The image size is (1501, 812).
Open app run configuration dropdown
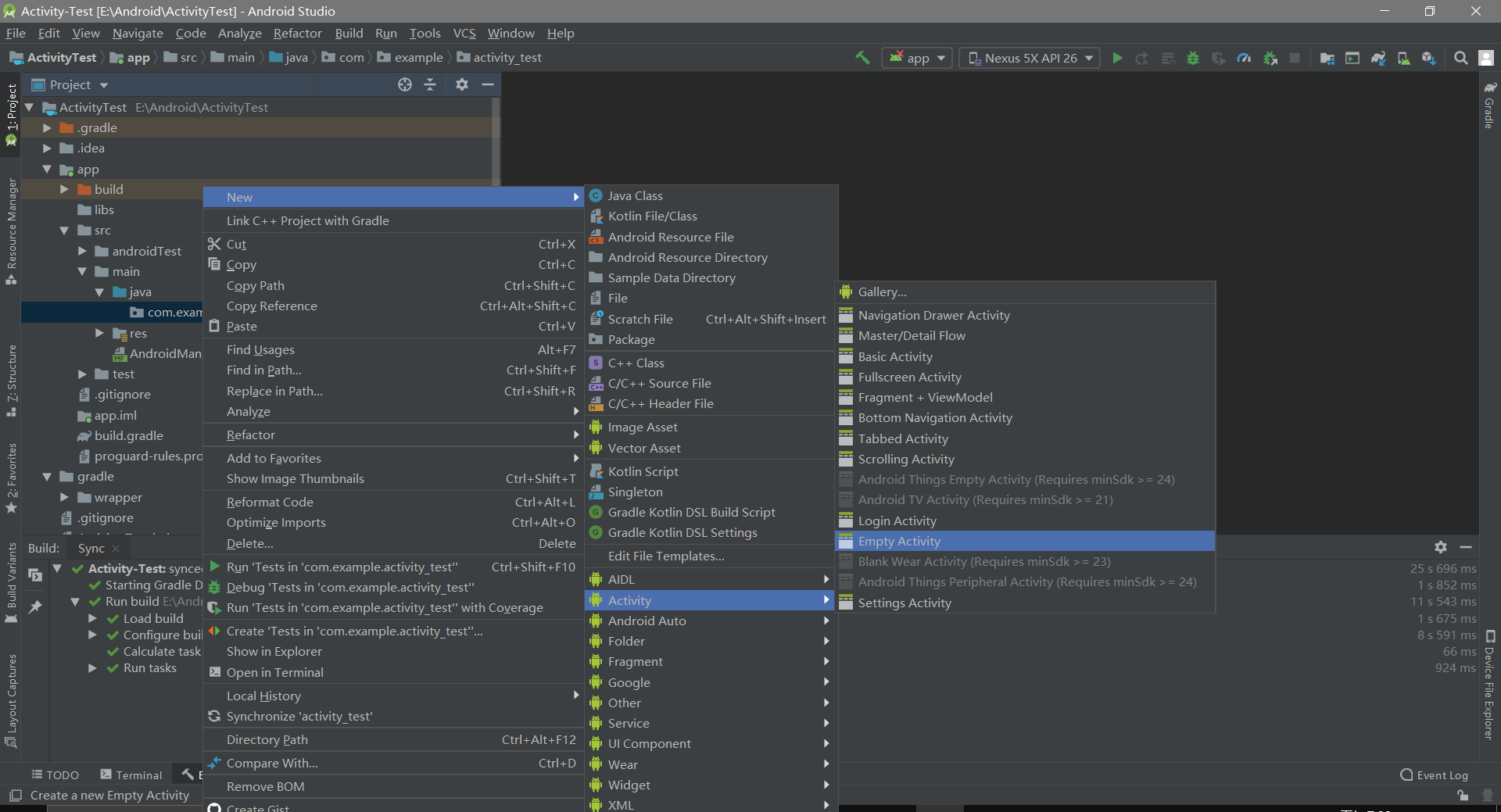[x=917, y=58]
